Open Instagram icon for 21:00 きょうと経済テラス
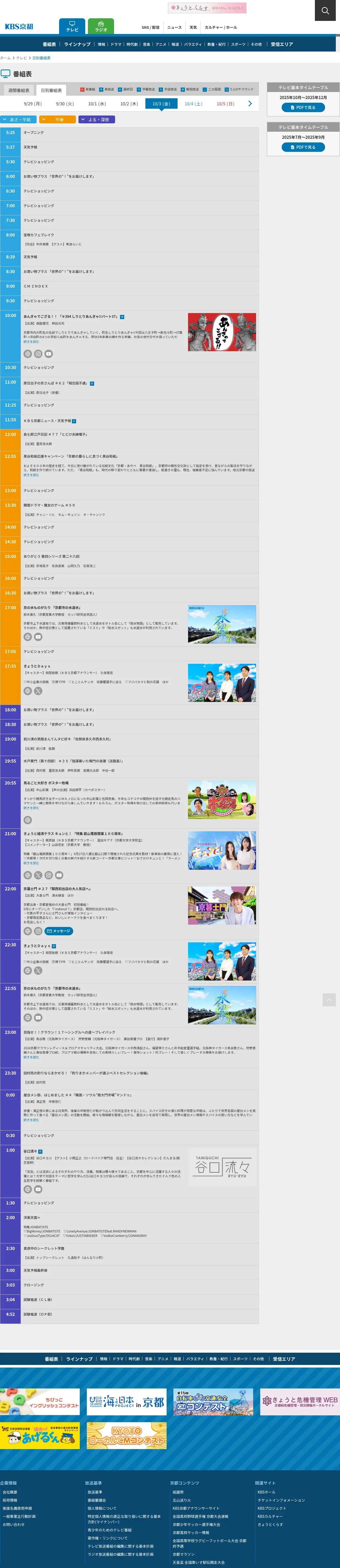Viewport: 340px width, 1568px height. point(49,875)
